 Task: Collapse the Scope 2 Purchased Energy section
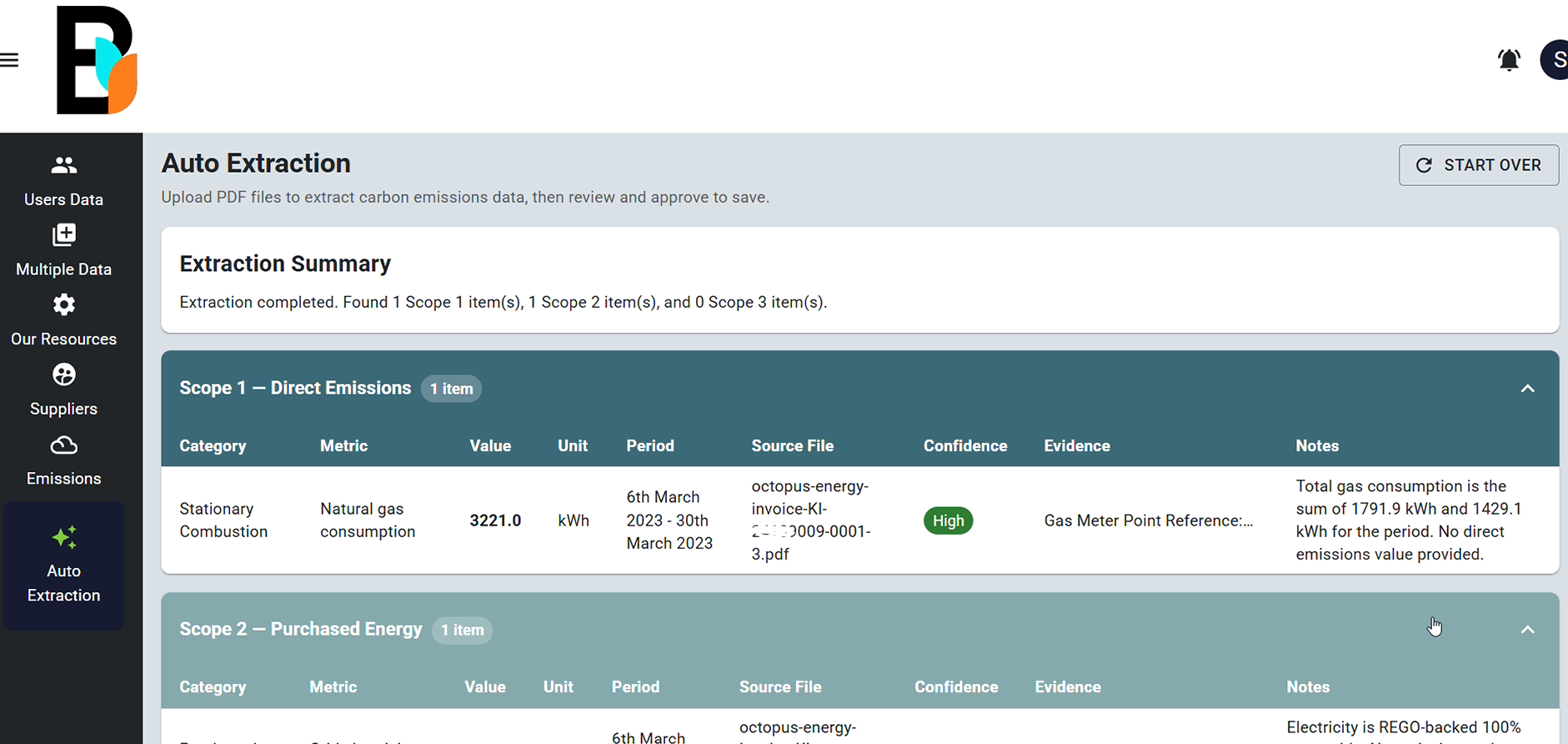point(1527,630)
